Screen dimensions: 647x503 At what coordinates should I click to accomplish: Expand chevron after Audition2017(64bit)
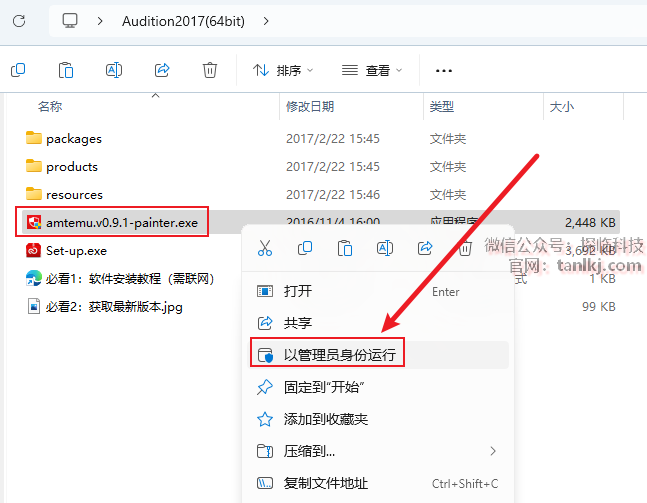266,21
